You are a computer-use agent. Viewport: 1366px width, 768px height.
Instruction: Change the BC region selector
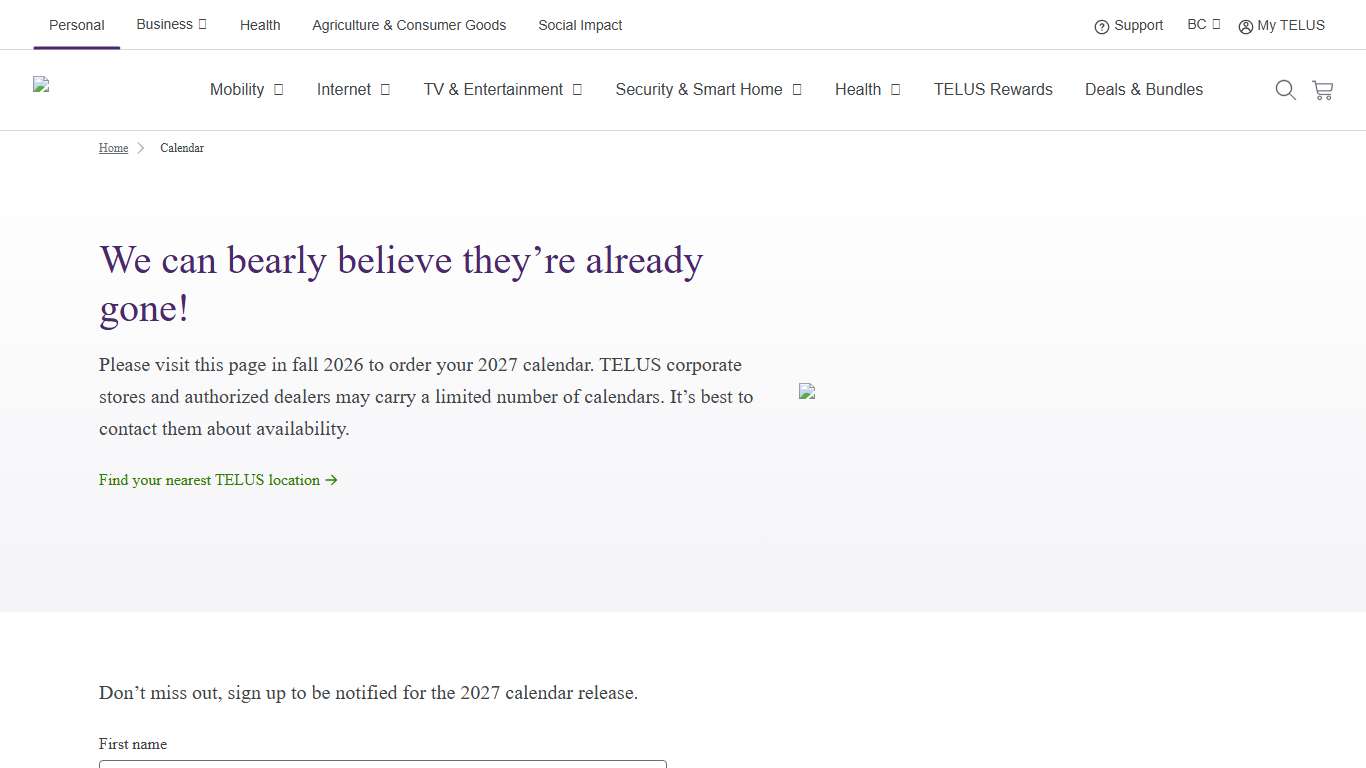tap(1203, 25)
